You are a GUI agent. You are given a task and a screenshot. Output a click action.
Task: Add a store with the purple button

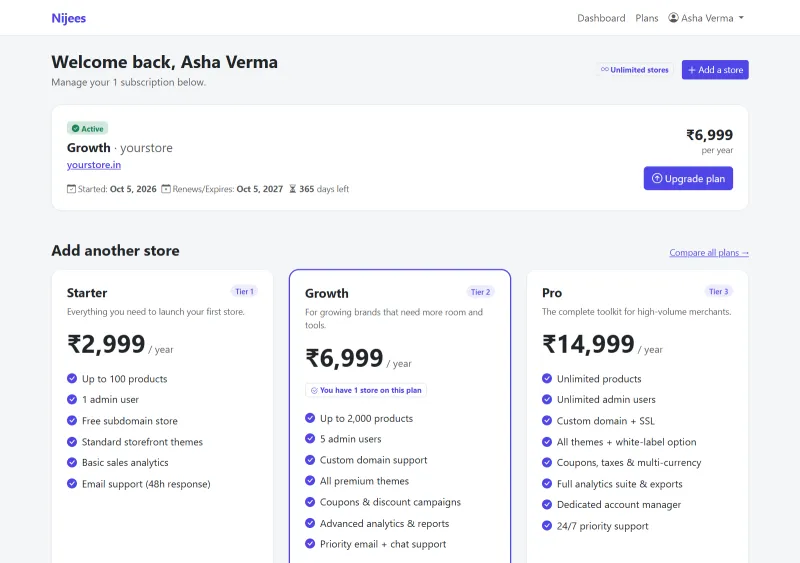pos(715,70)
